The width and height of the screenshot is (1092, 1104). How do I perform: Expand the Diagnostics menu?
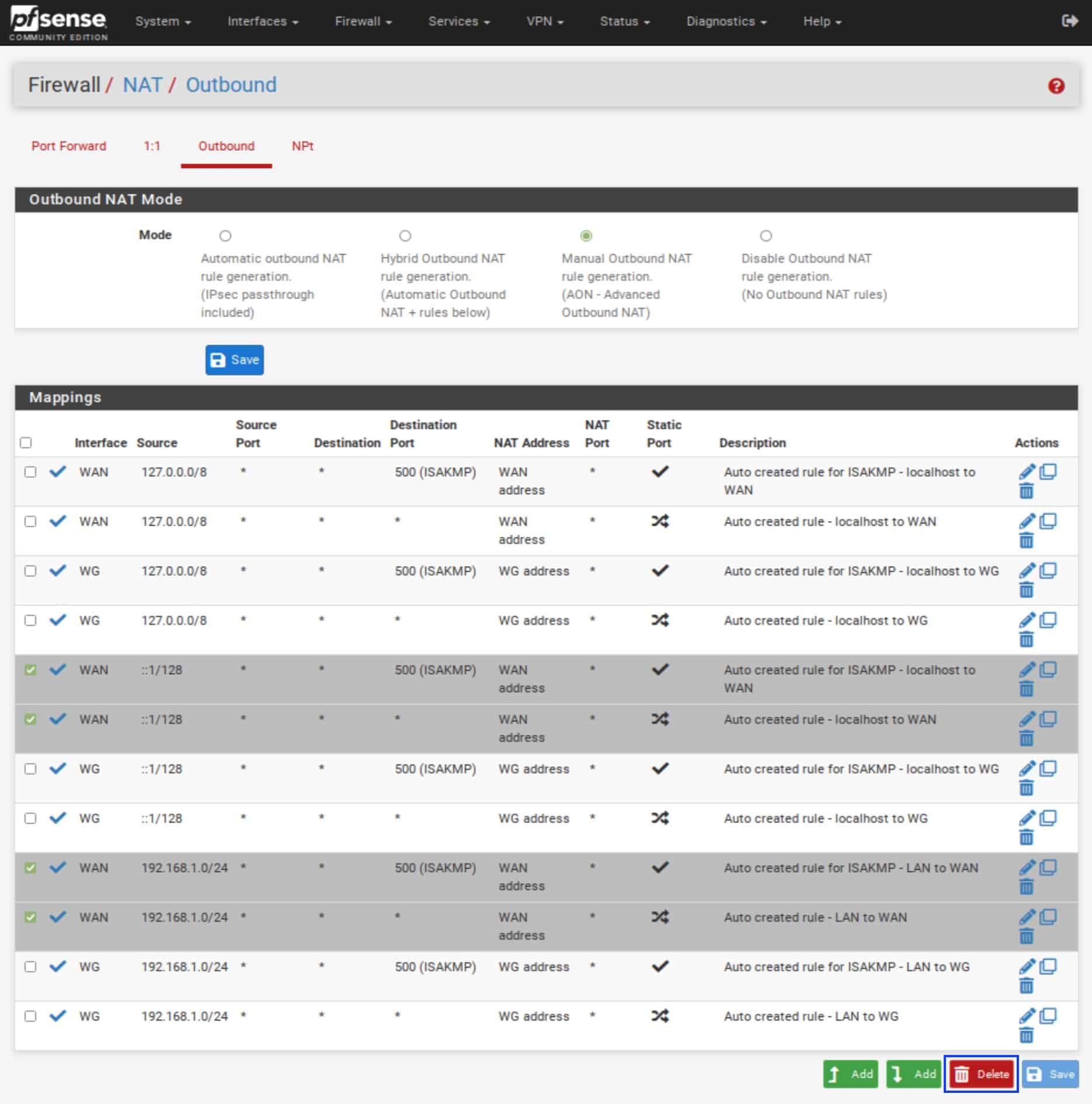[726, 22]
